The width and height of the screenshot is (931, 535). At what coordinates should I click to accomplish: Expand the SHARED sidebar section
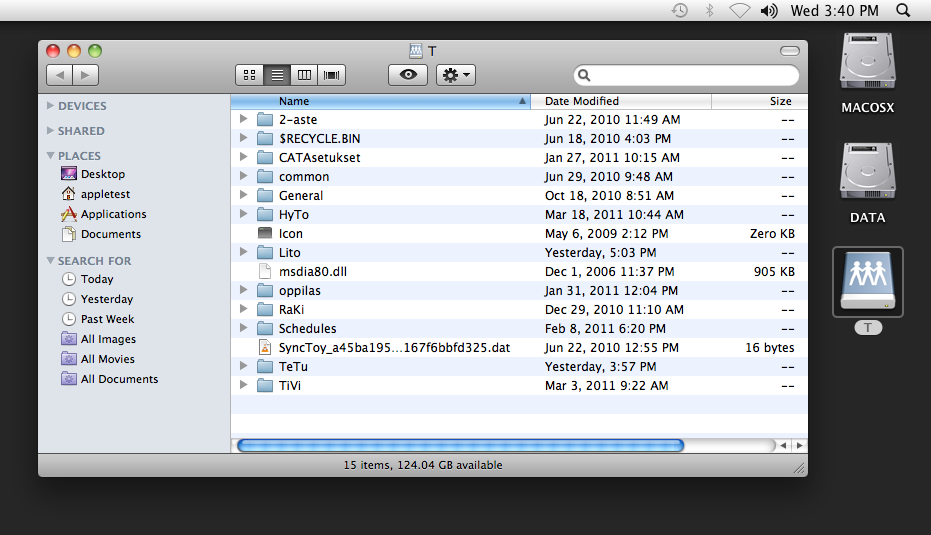point(50,130)
